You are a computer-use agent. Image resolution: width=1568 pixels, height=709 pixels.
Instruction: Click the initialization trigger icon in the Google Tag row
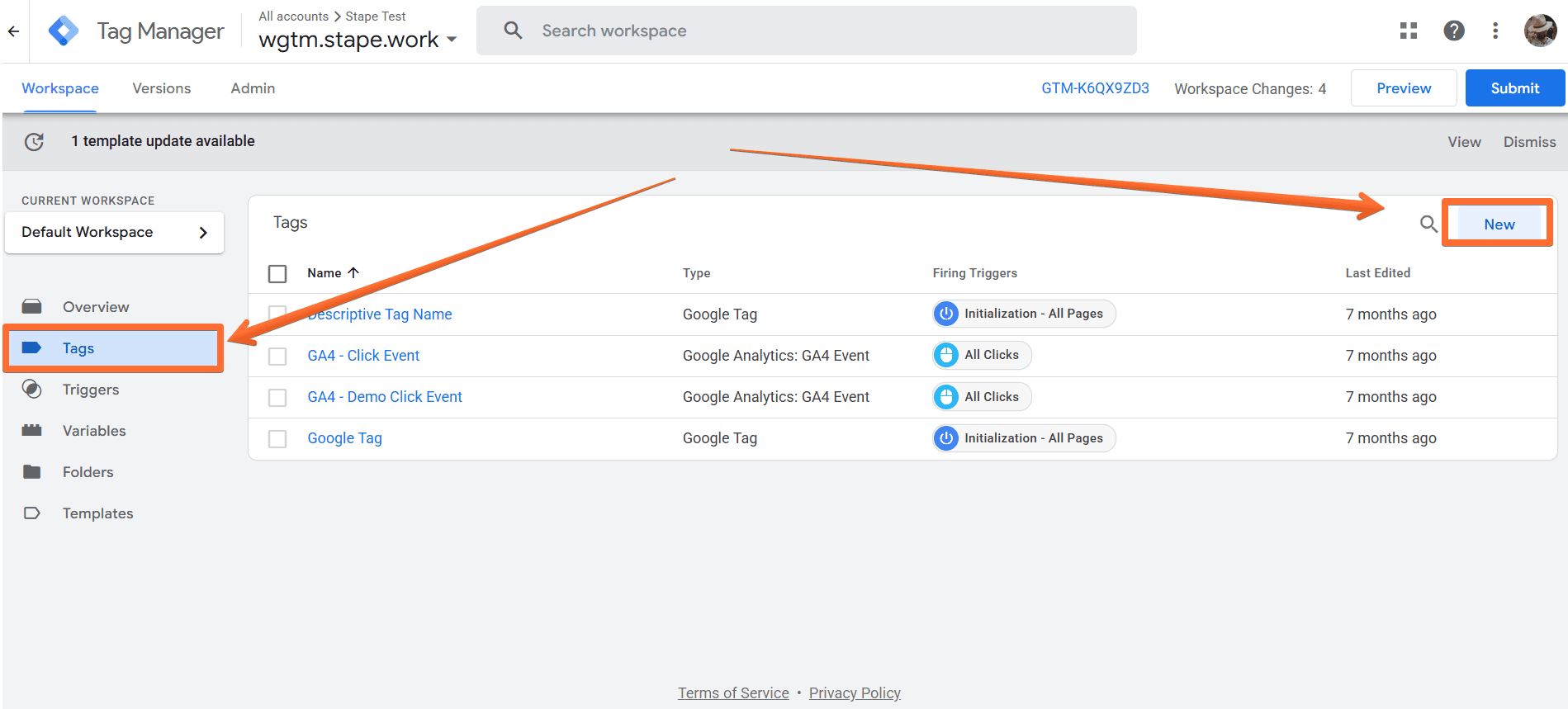946,438
